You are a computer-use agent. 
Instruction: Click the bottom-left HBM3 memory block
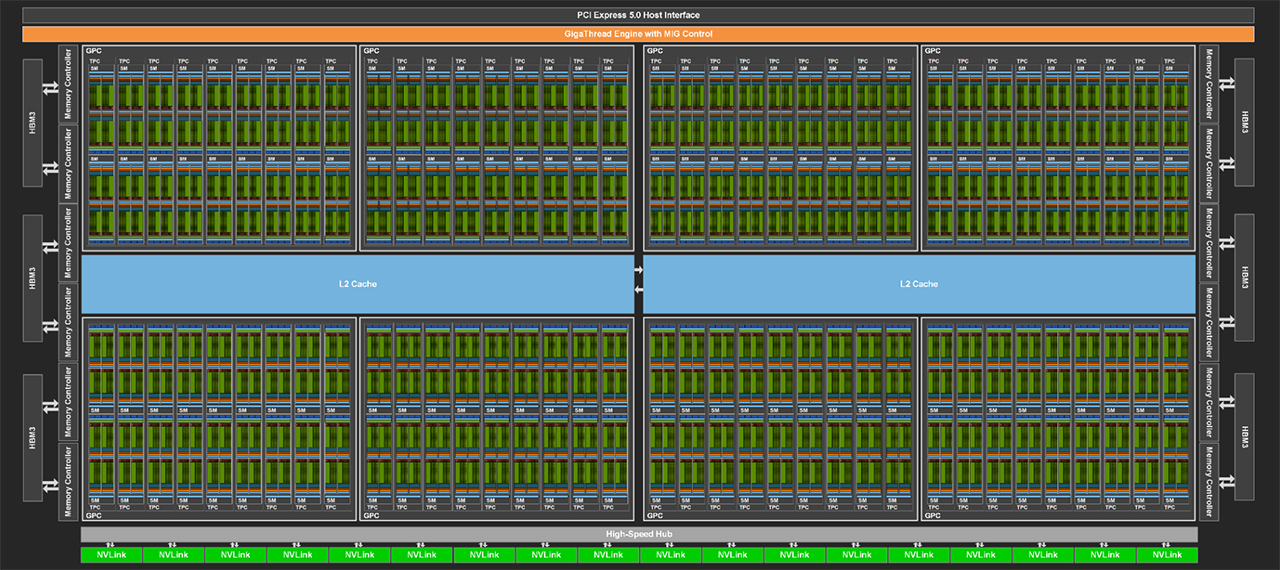click(x=33, y=438)
